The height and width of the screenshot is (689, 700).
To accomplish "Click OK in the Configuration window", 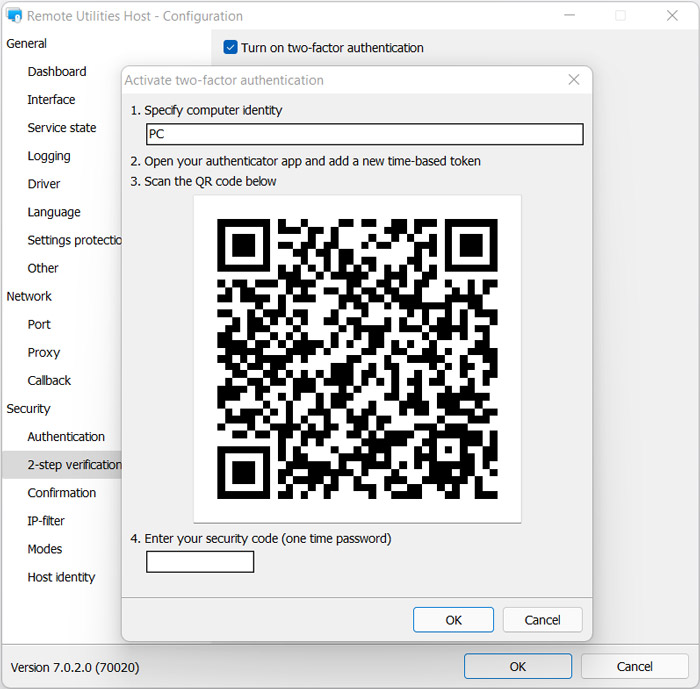I will coord(518,666).
